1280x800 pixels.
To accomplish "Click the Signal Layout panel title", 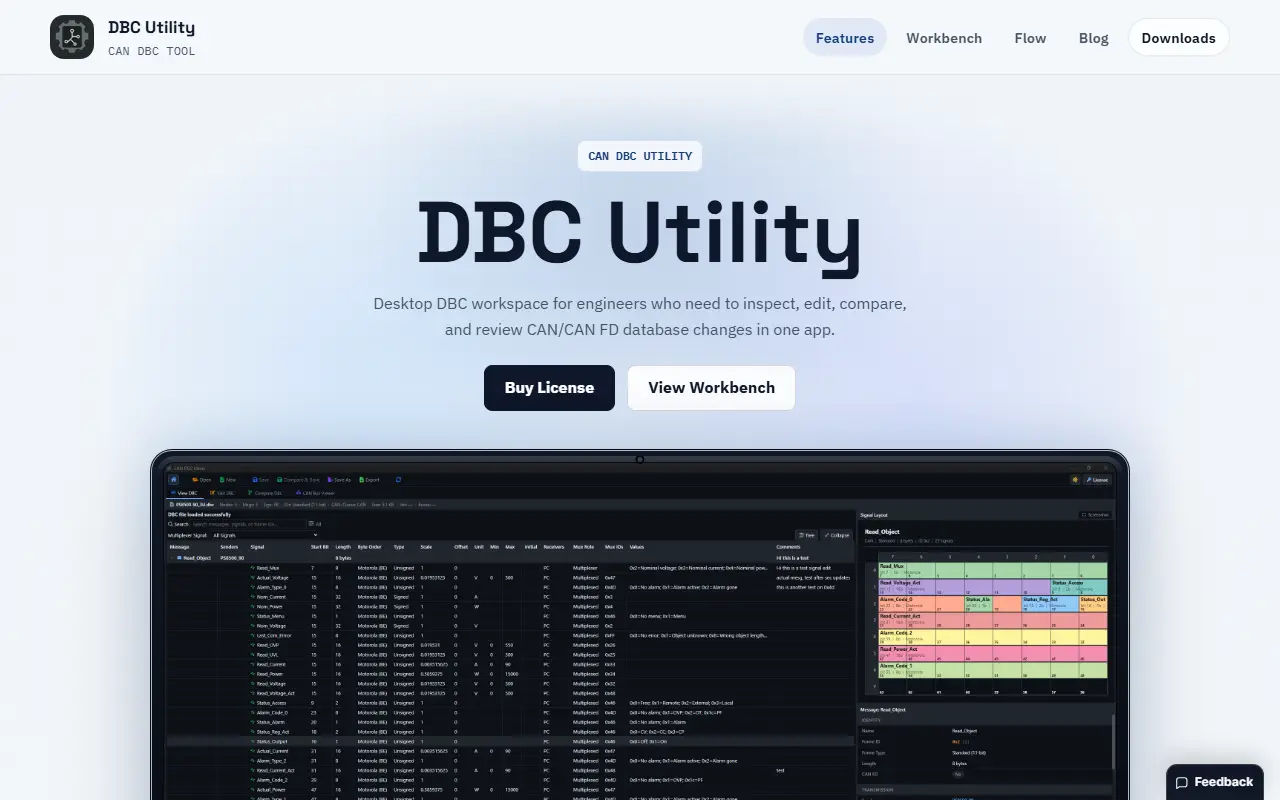I will click(x=874, y=515).
